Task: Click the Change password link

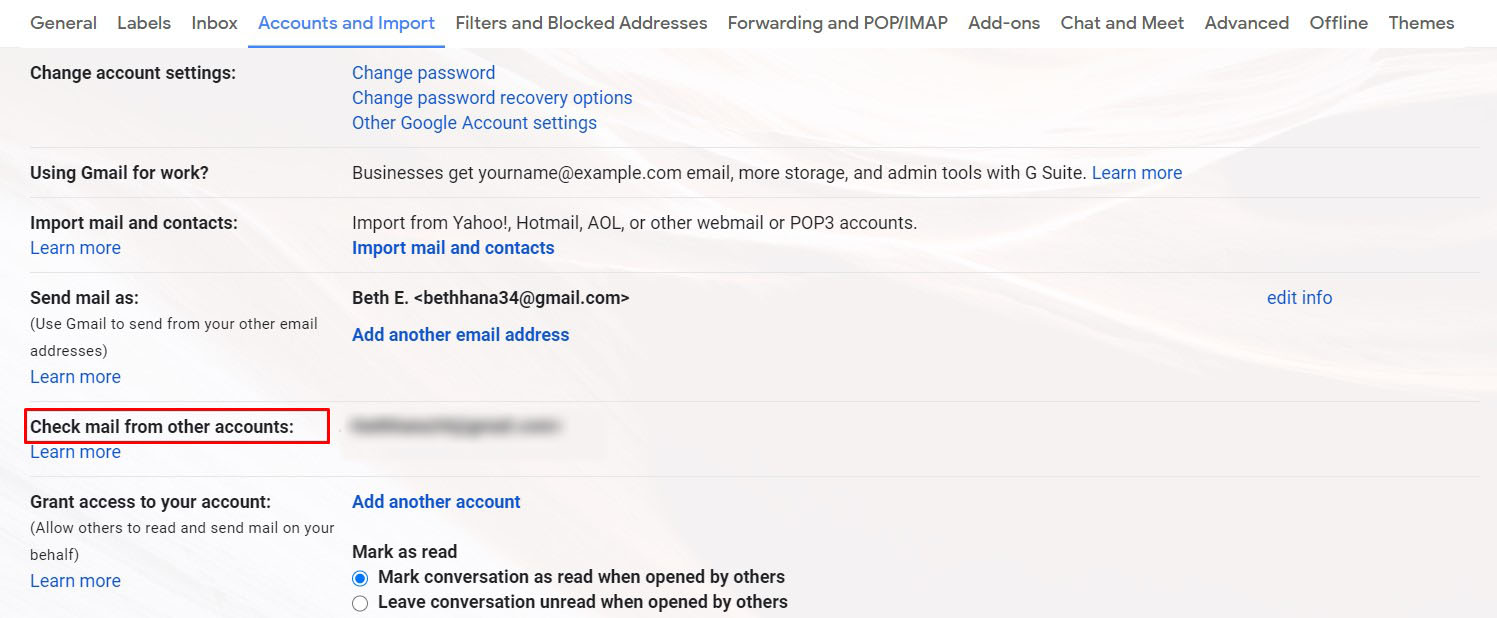Action: coord(423,73)
